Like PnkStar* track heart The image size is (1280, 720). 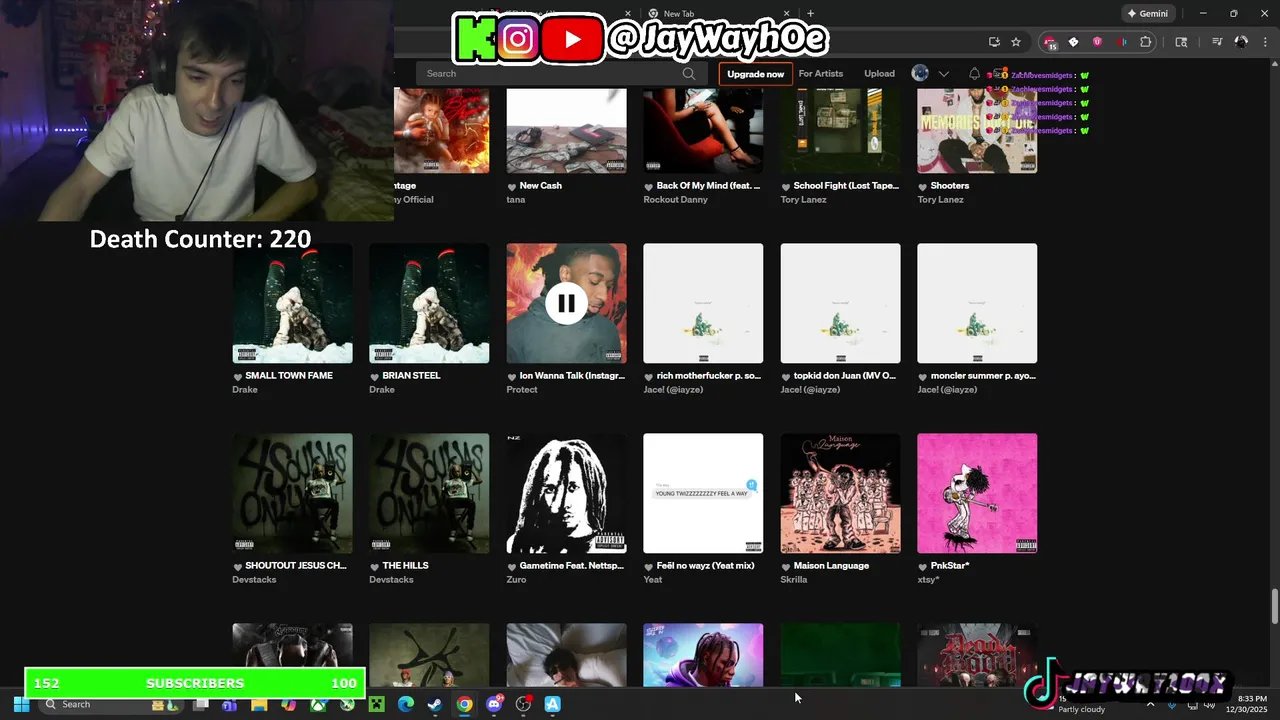click(x=923, y=566)
